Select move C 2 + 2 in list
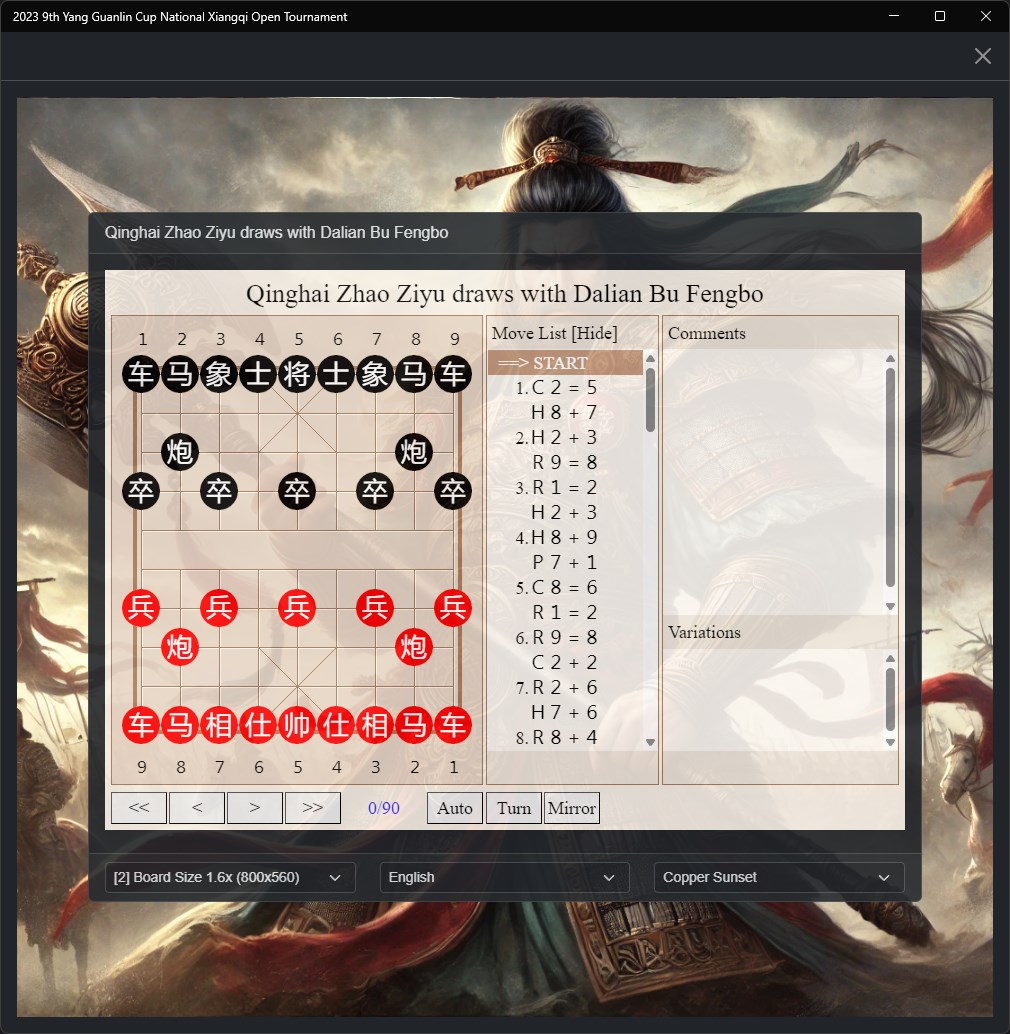This screenshot has width=1010, height=1034. [x=564, y=662]
